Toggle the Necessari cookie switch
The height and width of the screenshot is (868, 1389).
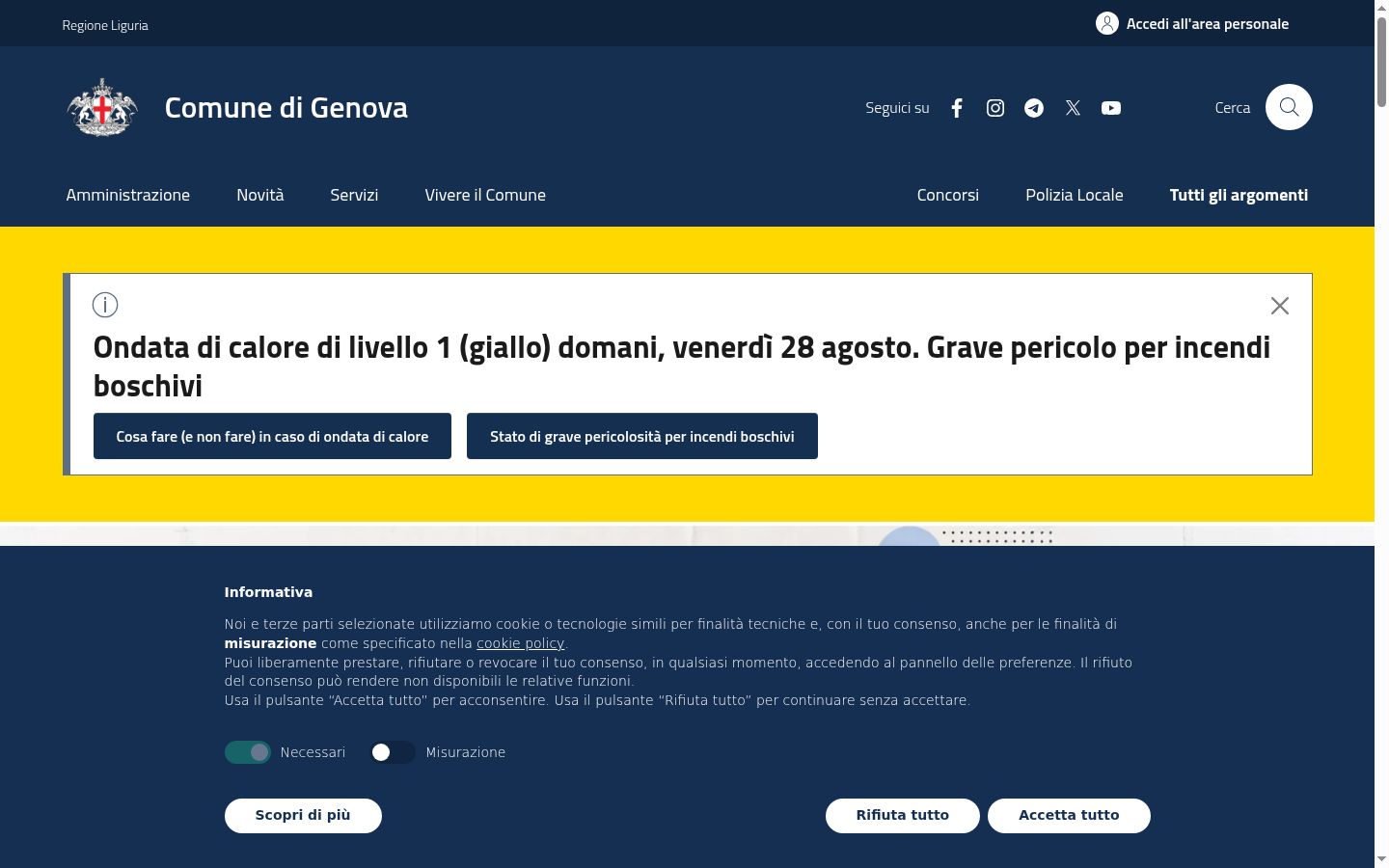(x=248, y=752)
